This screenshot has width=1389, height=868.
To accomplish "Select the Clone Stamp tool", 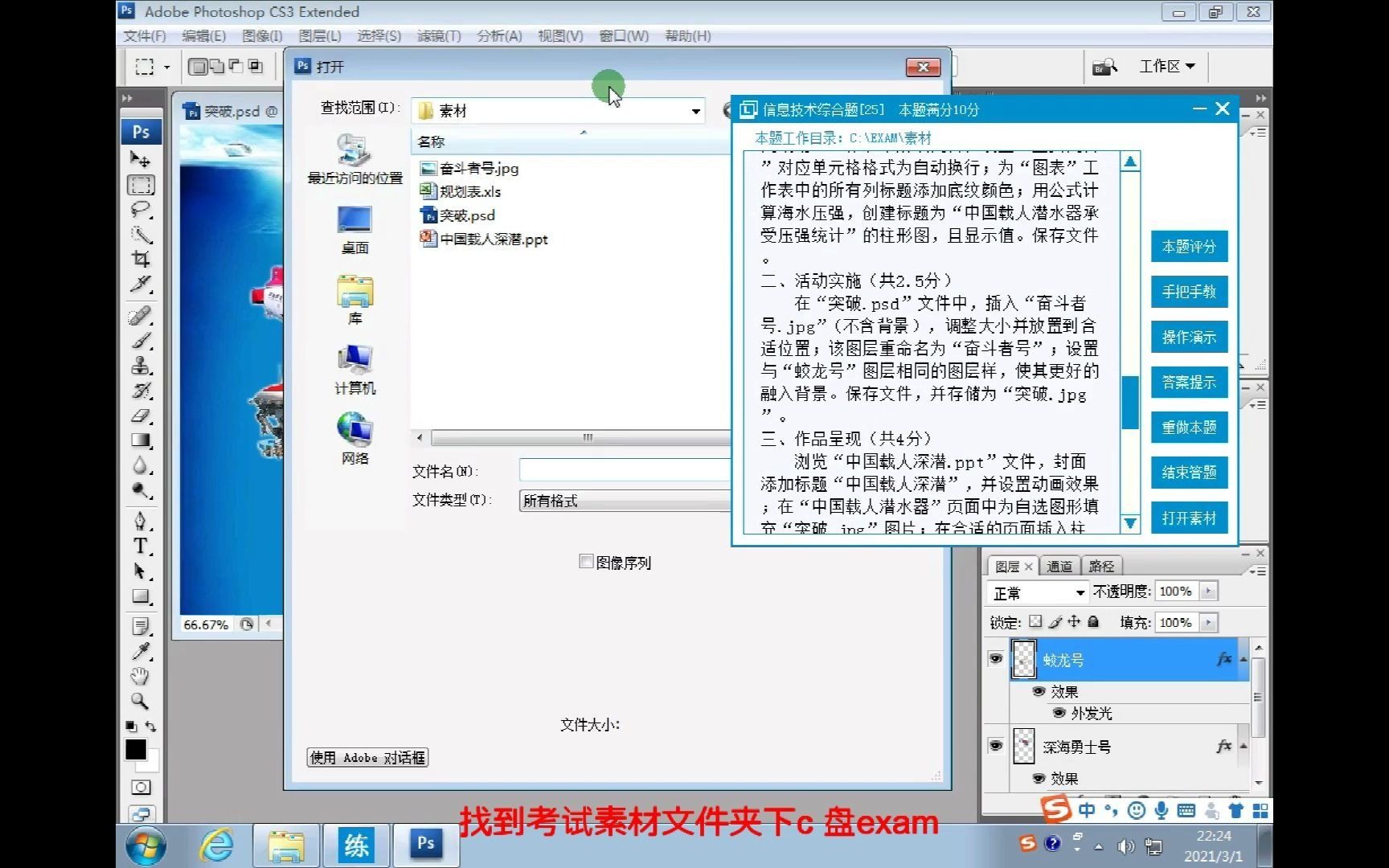I will [141, 366].
